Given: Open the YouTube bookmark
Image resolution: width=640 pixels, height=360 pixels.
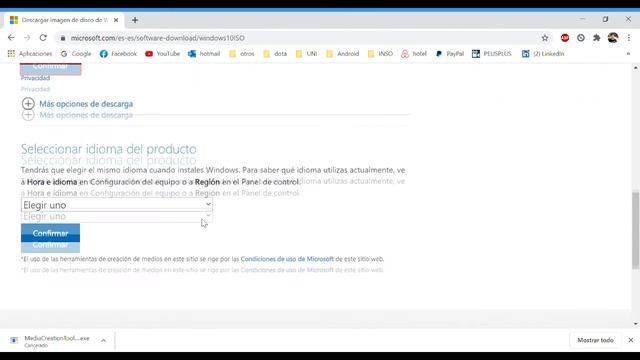Looking at the screenshot, I should [x=162, y=53].
